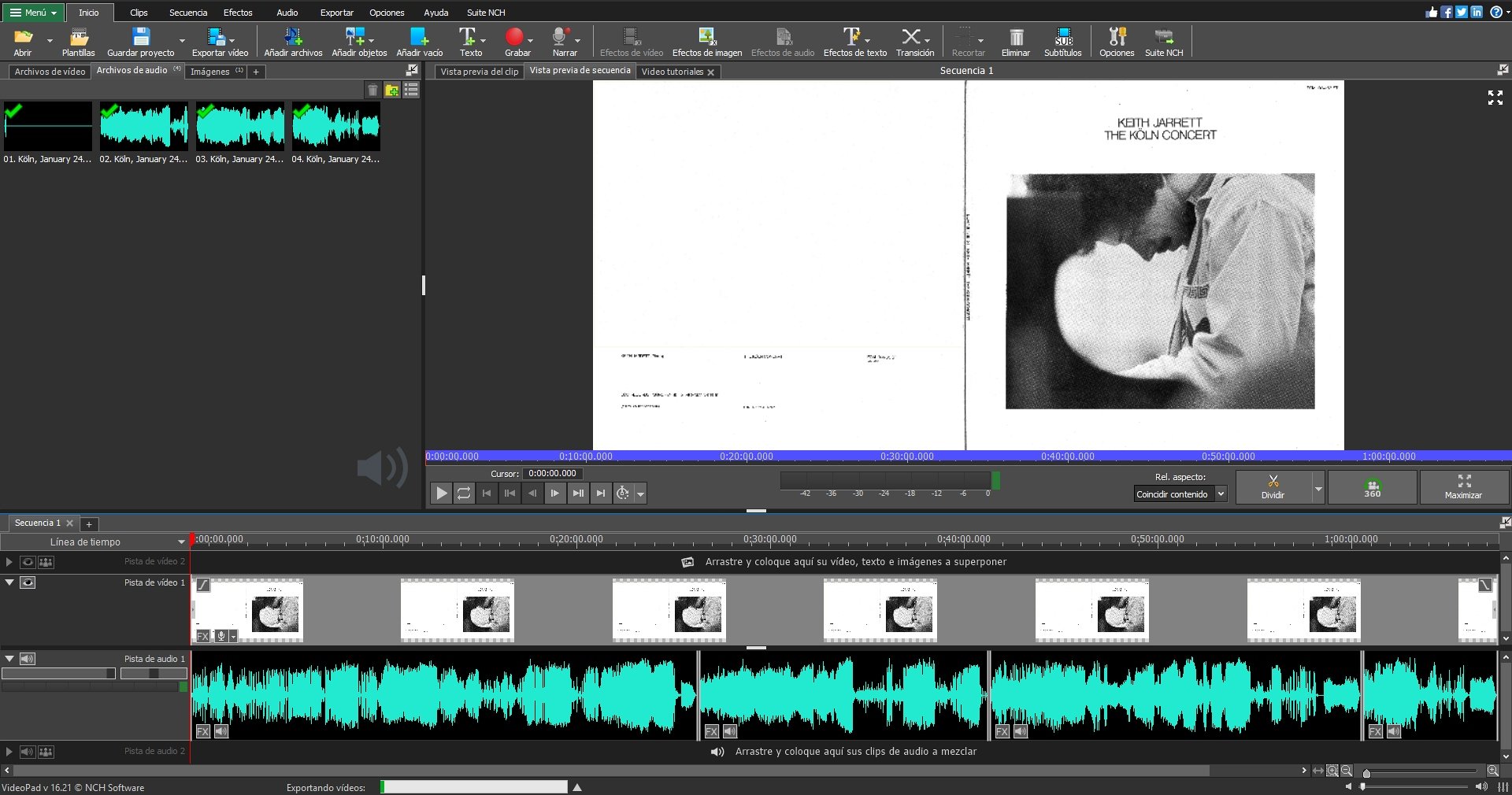This screenshot has width=1512, height=795.
Task: Click Añadir objetos icon
Action: pyautogui.click(x=354, y=37)
